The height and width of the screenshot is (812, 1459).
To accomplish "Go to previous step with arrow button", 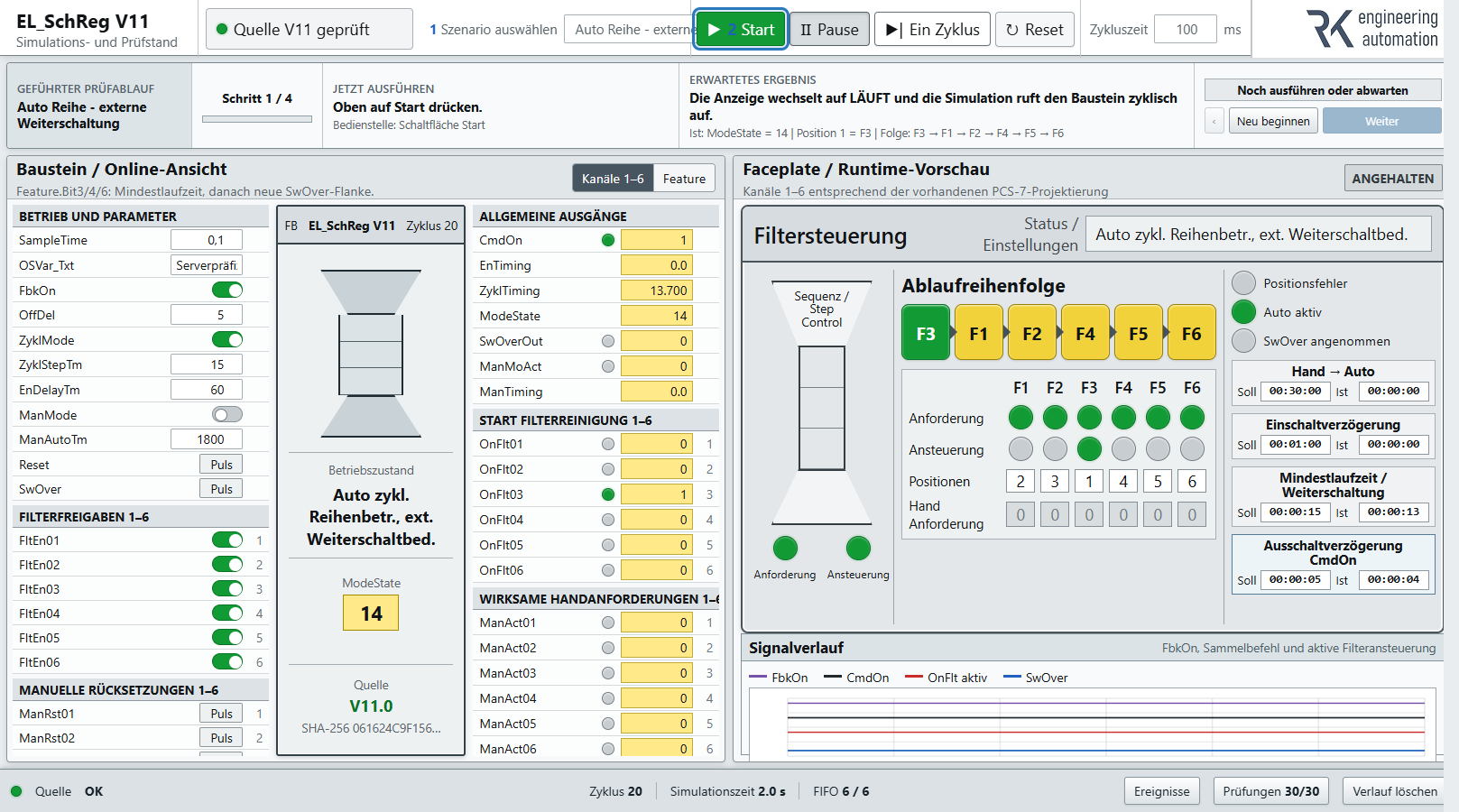I will (1214, 121).
